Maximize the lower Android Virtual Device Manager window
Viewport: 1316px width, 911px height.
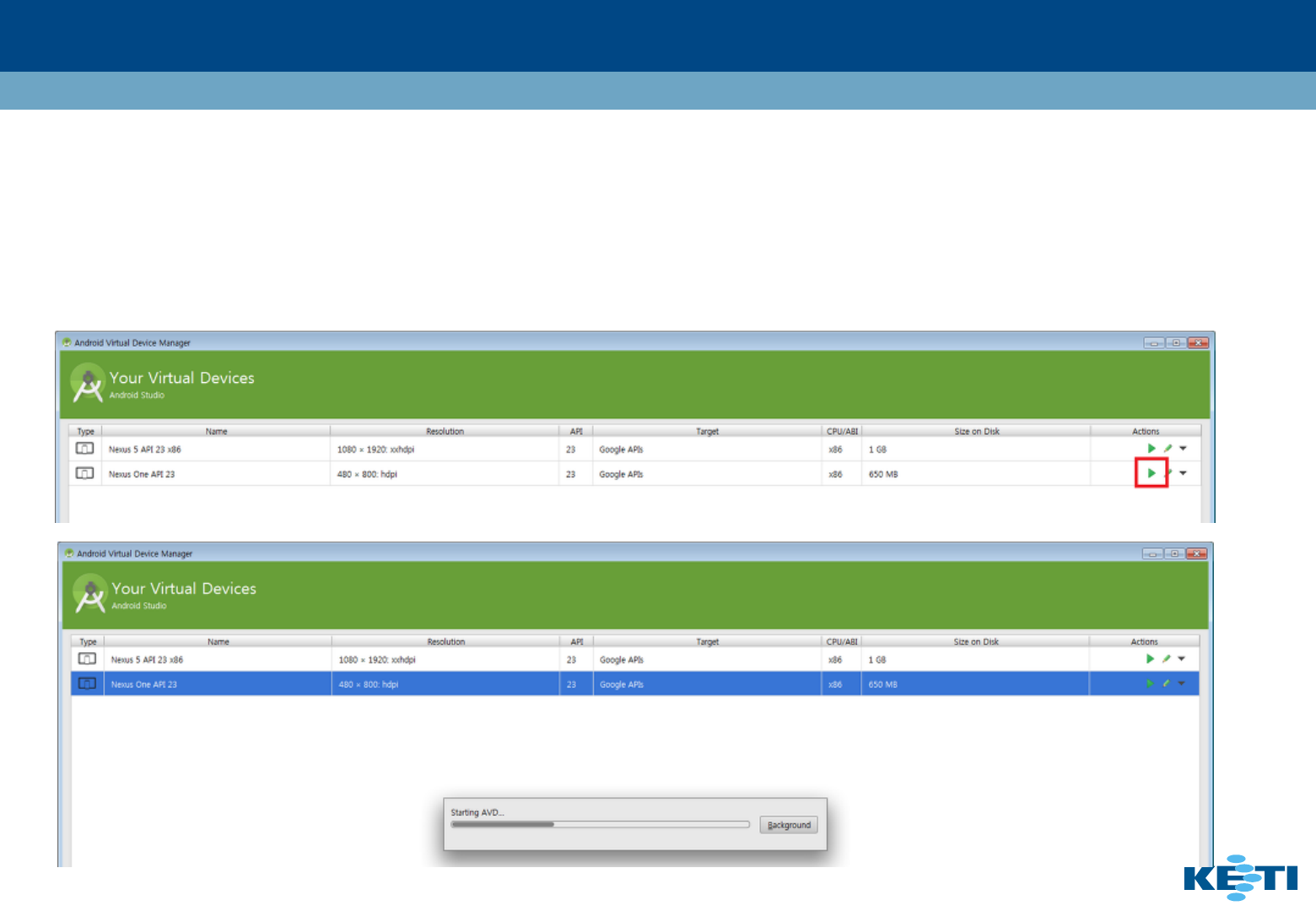(1173, 553)
